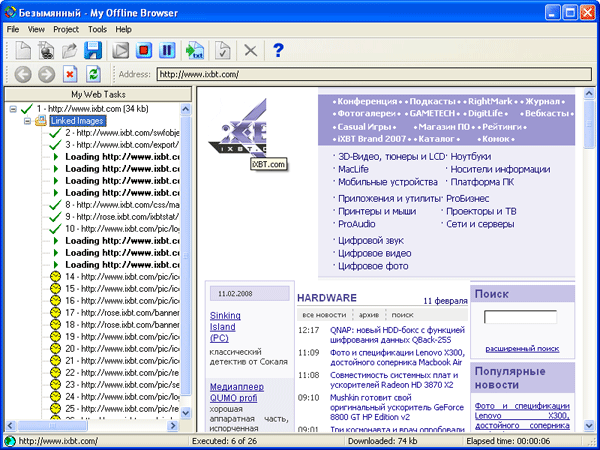Click the Address field with ixbt.com URL

tap(374, 74)
